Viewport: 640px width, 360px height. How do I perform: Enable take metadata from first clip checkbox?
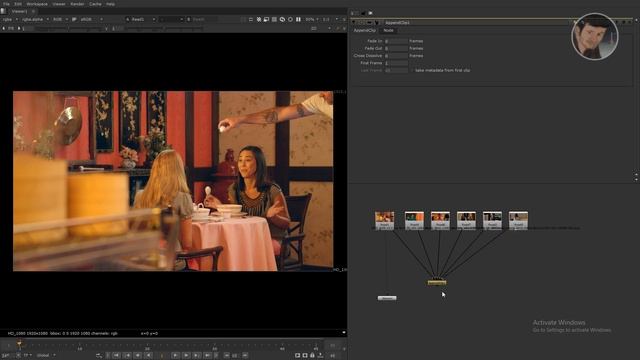[413, 70]
